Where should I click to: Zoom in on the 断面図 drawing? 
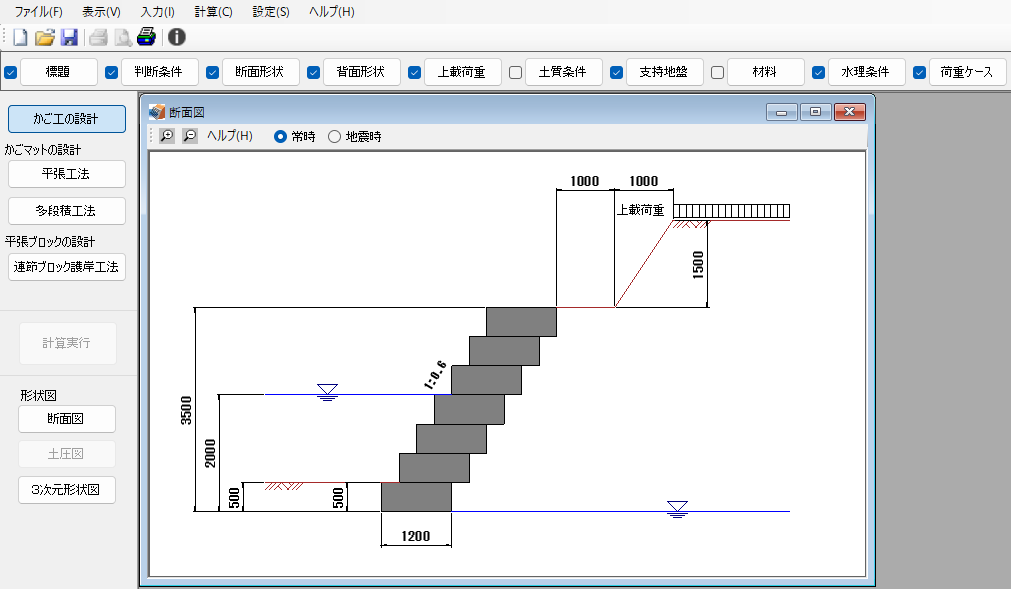167,136
